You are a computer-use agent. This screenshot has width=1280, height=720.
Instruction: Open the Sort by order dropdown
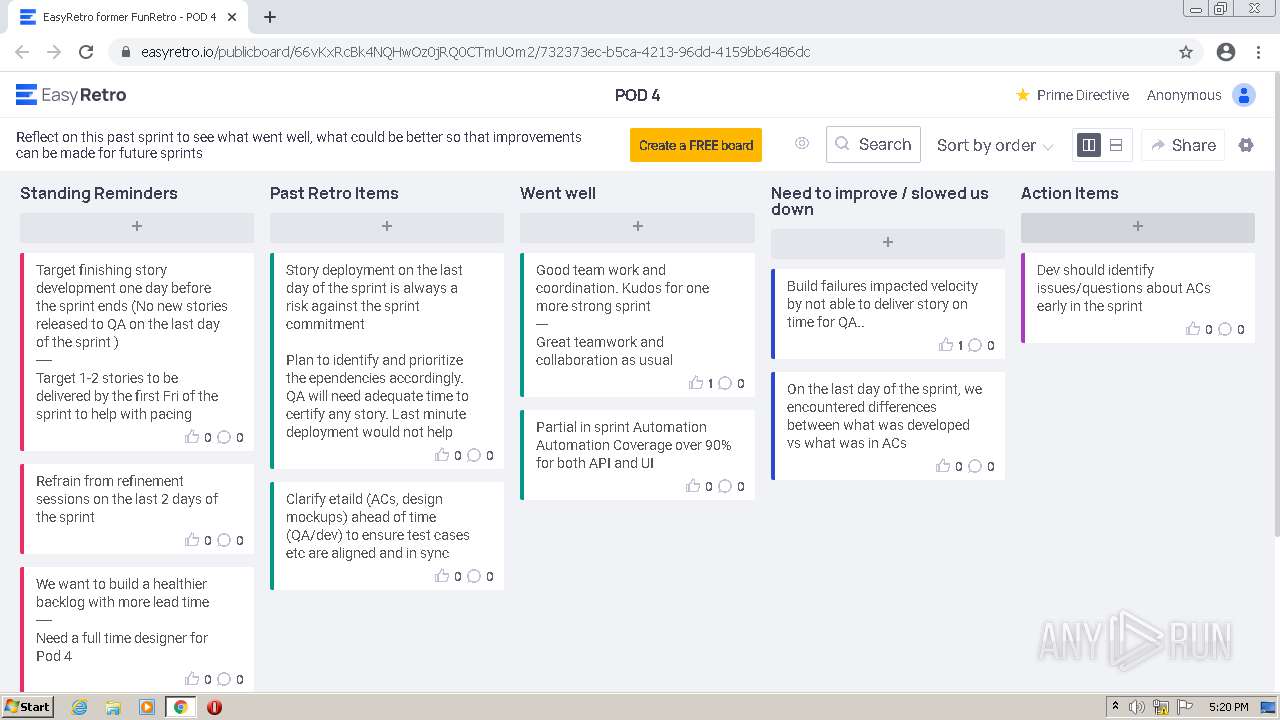click(995, 145)
